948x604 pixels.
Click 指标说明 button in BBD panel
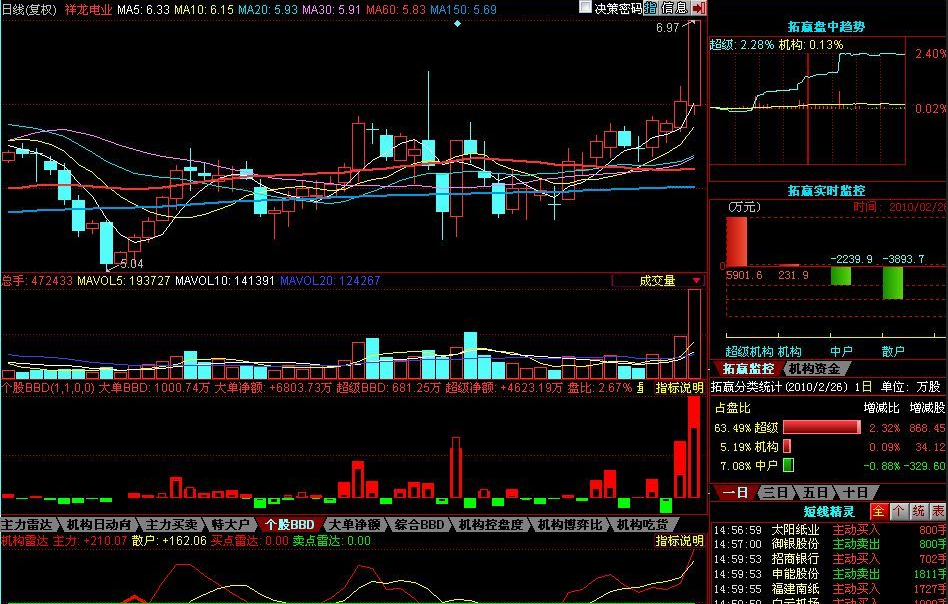tap(679, 387)
